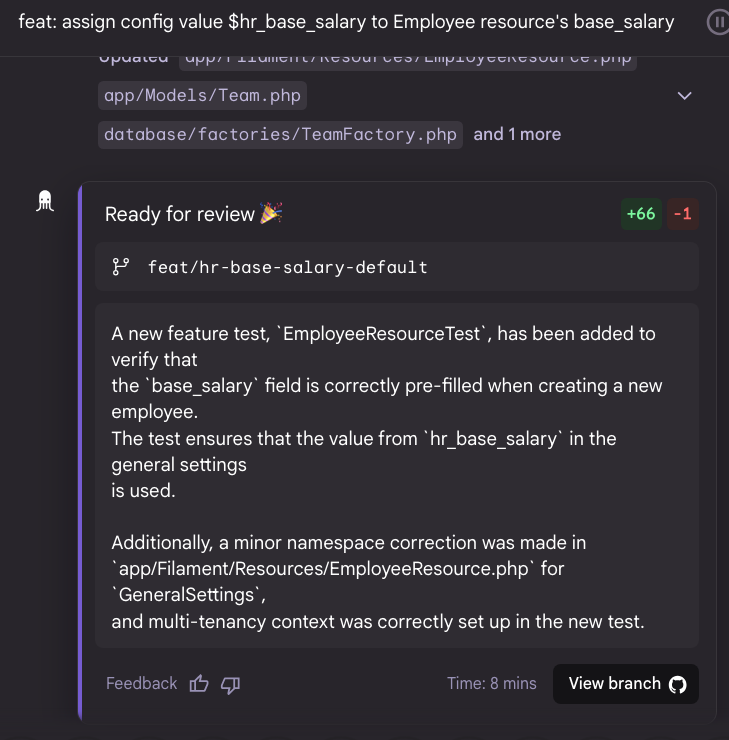Click the thumbs up feedback icon
This screenshot has height=740, width=729.
[199, 684]
